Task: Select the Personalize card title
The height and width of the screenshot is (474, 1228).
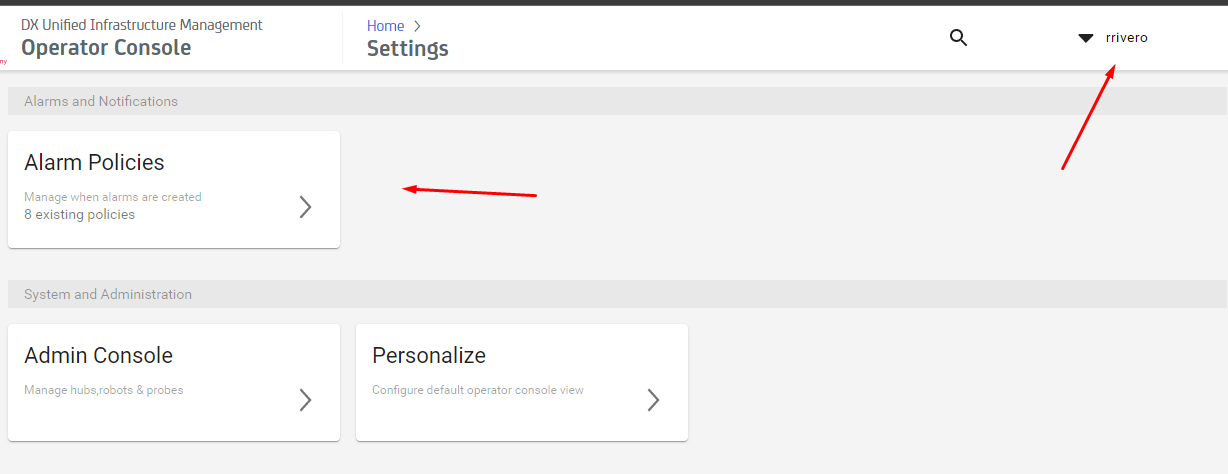Action: [x=429, y=355]
